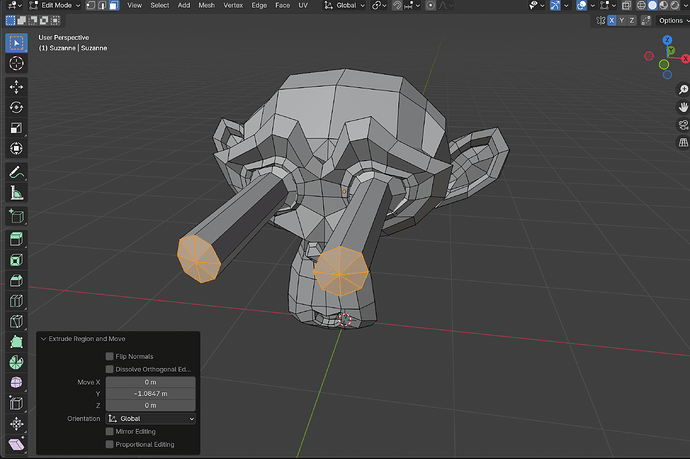Select the Annotate pencil tool
This screenshot has width=690, height=459.
click(x=16, y=173)
